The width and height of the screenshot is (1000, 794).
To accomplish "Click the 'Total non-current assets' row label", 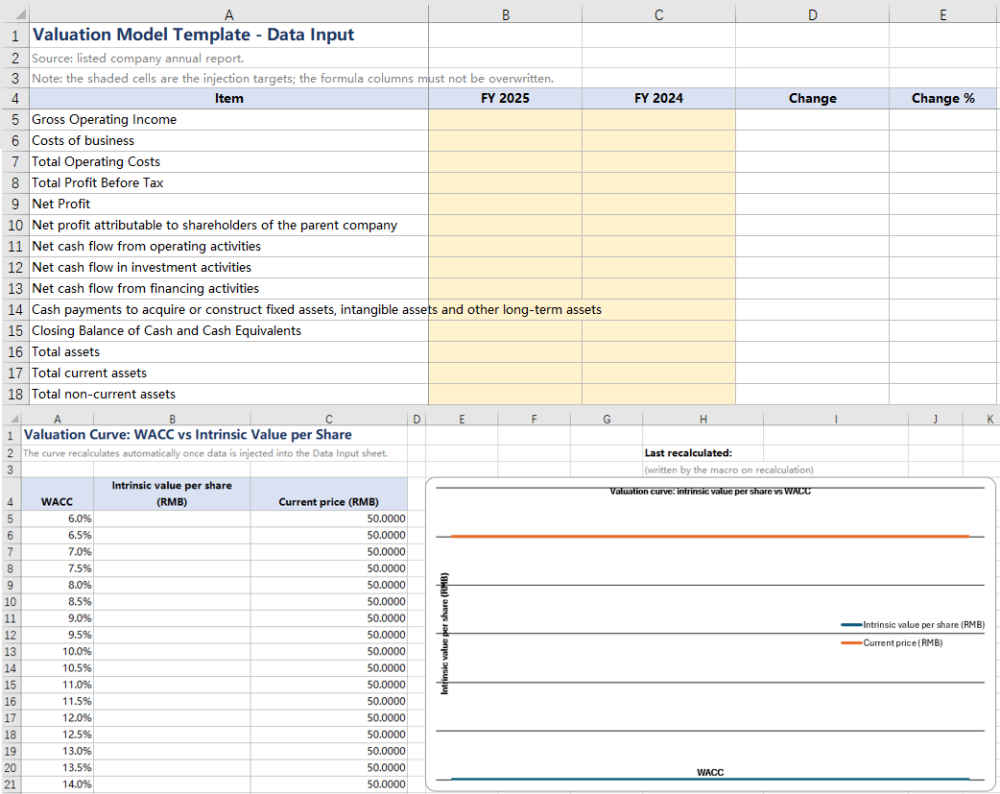I will (228, 394).
